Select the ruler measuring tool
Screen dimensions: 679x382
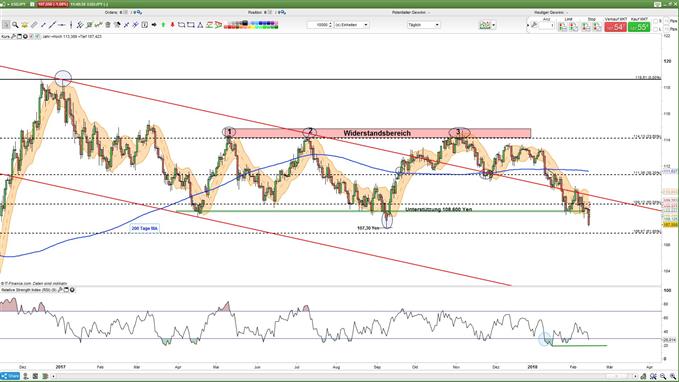pyautogui.click(x=34, y=25)
